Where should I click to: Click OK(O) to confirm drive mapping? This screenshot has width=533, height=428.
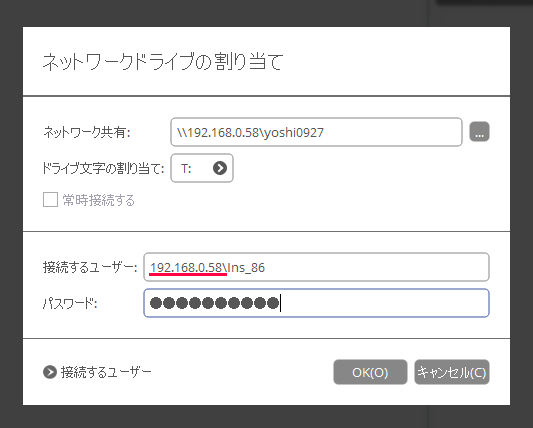tap(370, 372)
